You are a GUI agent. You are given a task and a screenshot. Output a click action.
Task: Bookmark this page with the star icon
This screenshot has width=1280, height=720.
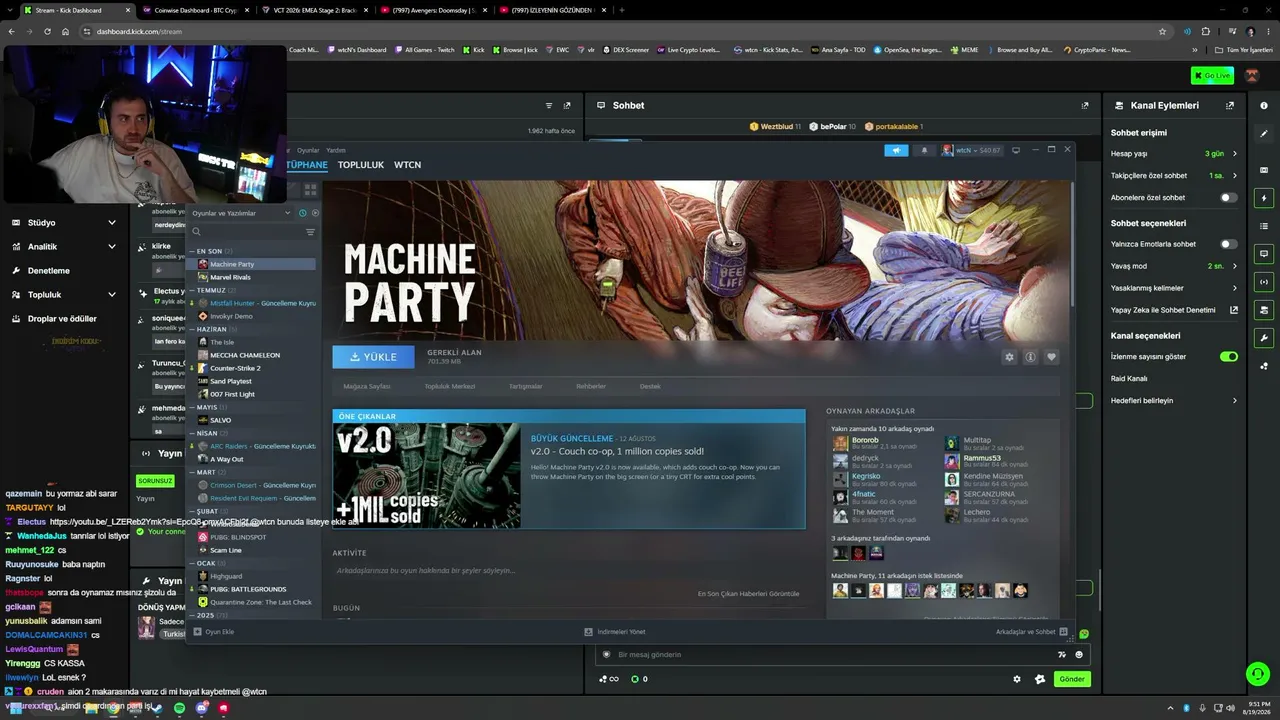[1162, 31]
